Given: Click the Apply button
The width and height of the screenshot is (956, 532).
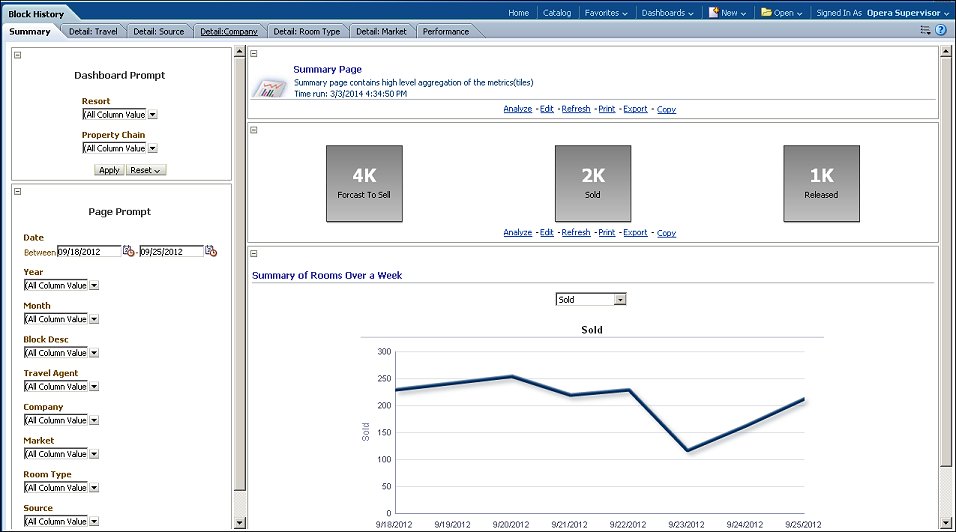Looking at the screenshot, I should (109, 170).
